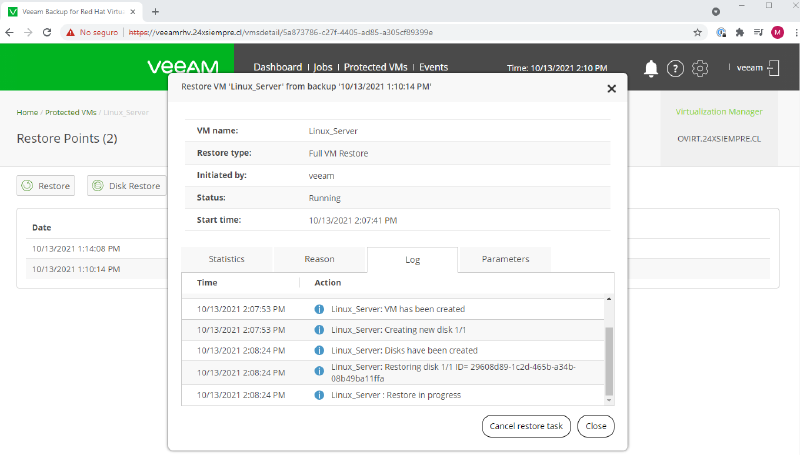The width and height of the screenshot is (800, 455).
Task: Go to Protected VMs breadcrumb link
Action: (x=71, y=112)
